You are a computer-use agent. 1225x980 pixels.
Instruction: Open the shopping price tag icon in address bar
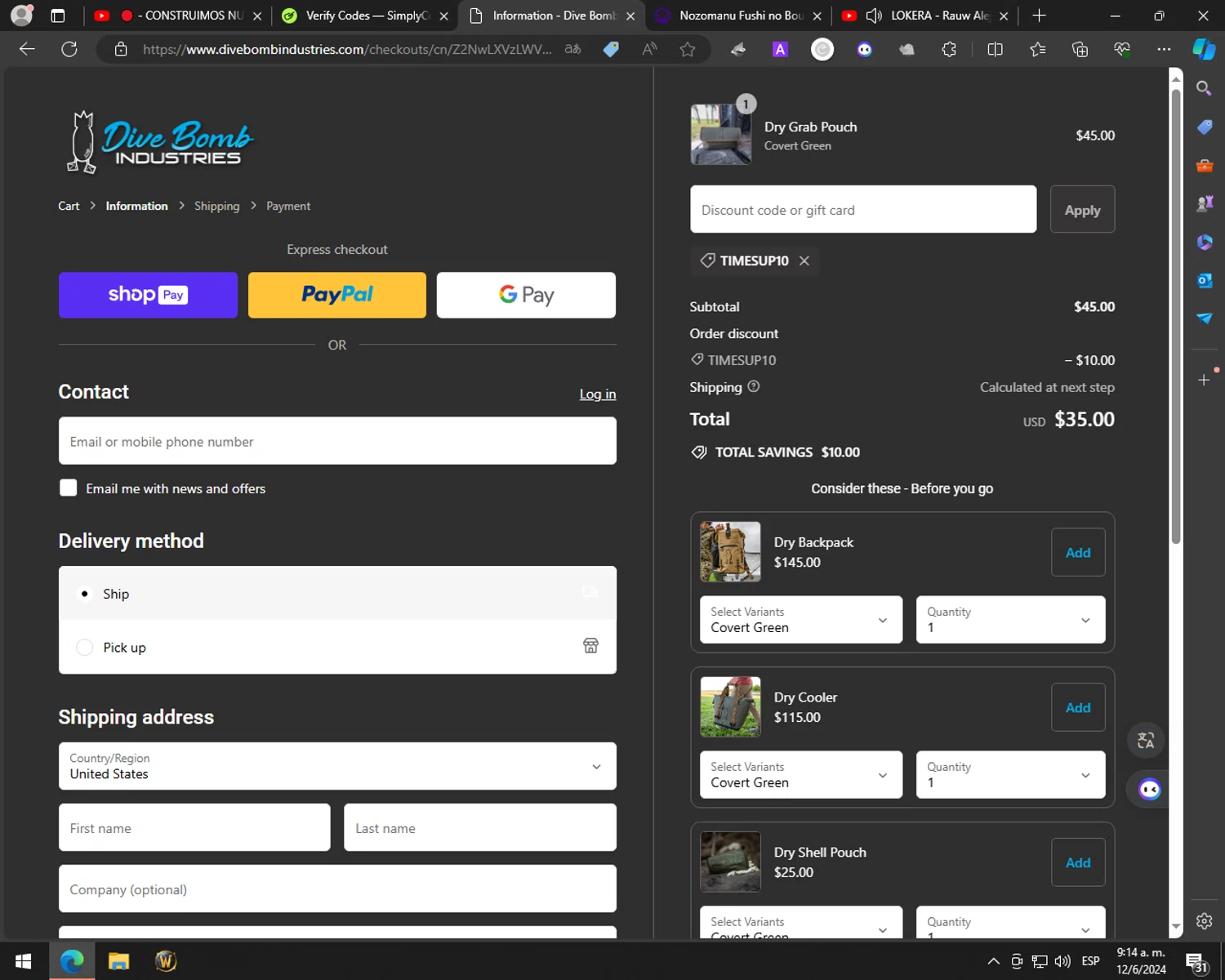tap(611, 49)
